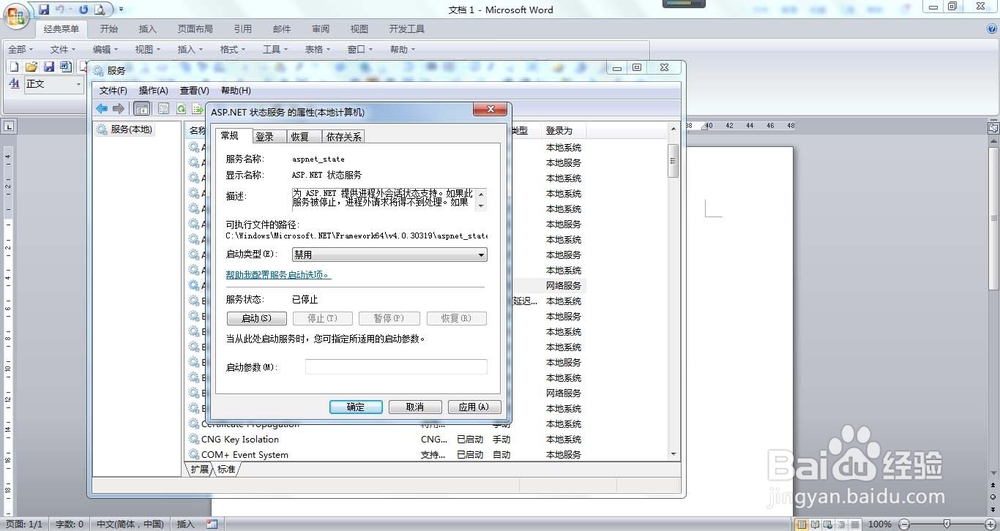Click the Services list scrollbar thumb
Image resolution: width=1000 pixels, height=531 pixels.
click(673, 160)
